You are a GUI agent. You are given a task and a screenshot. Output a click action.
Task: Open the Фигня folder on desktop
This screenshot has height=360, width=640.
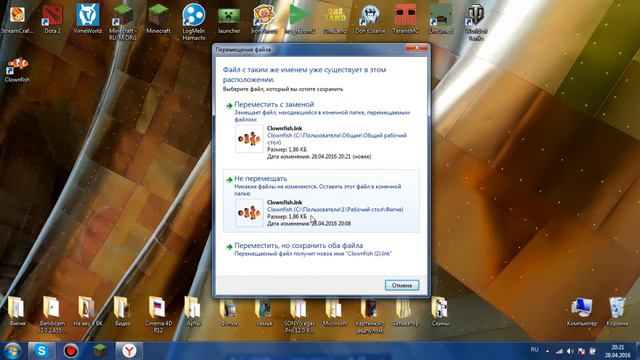[17, 311]
